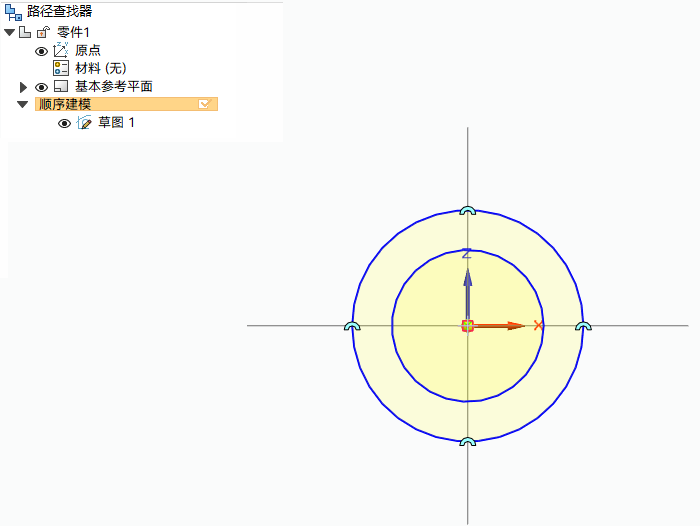Click the checkmark in 顺序建模 row
The height and width of the screenshot is (526, 700).
(x=204, y=104)
